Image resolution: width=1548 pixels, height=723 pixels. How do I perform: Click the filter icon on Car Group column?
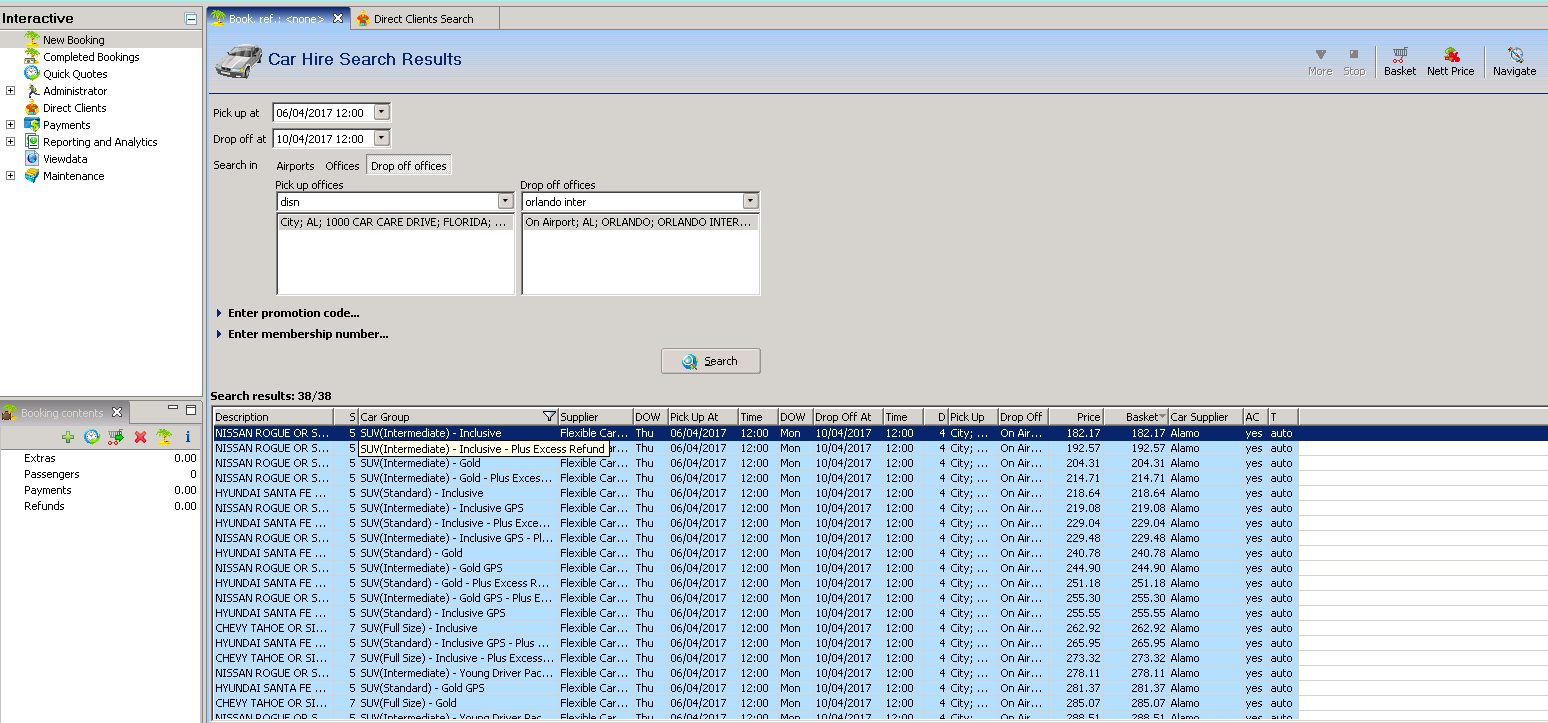[x=548, y=417]
